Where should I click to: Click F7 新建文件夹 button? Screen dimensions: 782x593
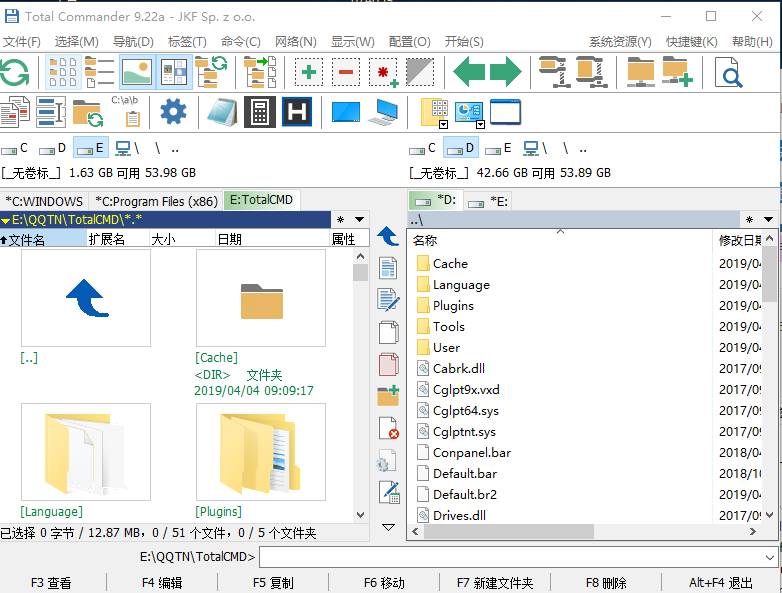[x=495, y=583]
